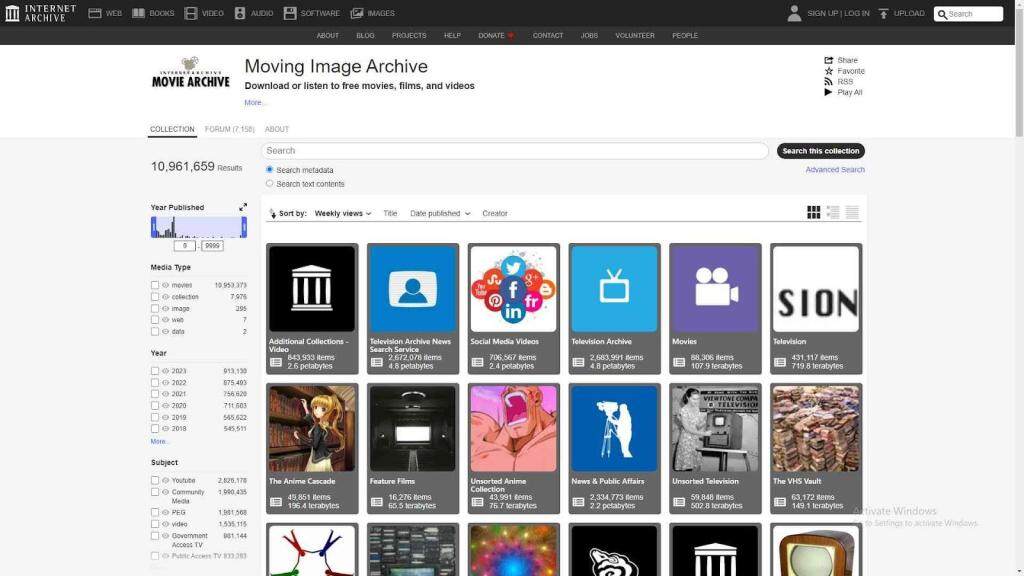Open the Blog menu item
The height and width of the screenshot is (576, 1024).
(365, 35)
